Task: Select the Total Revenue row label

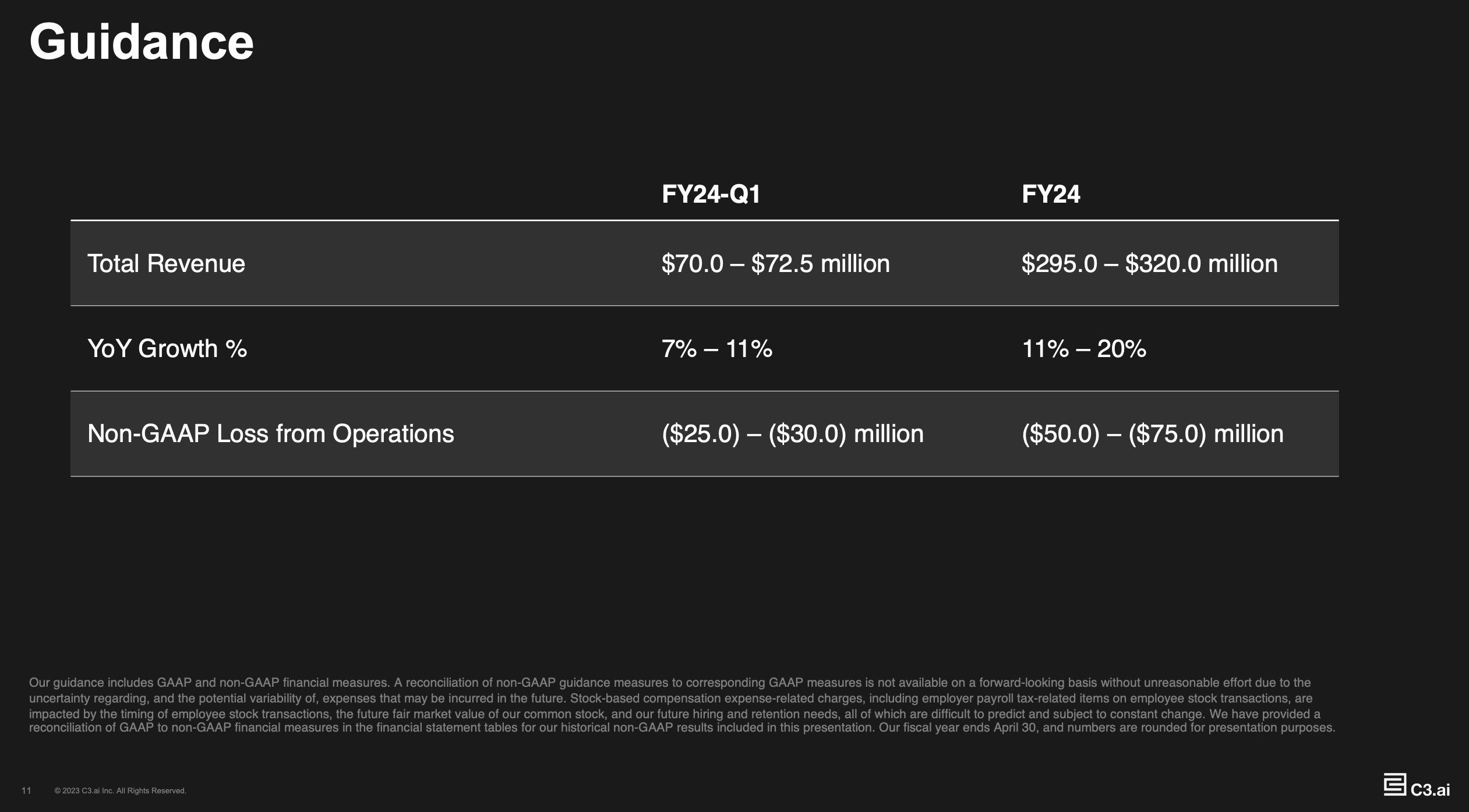Action: point(166,263)
